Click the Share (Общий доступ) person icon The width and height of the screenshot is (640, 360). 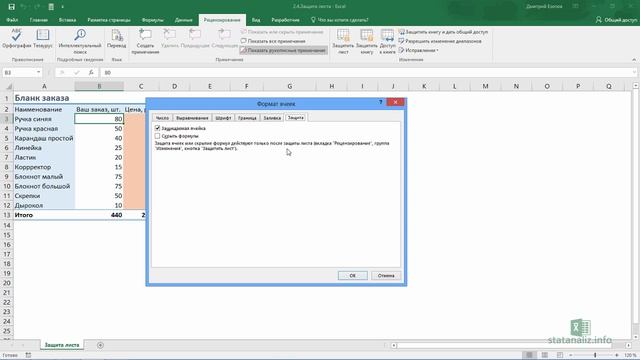coord(599,20)
